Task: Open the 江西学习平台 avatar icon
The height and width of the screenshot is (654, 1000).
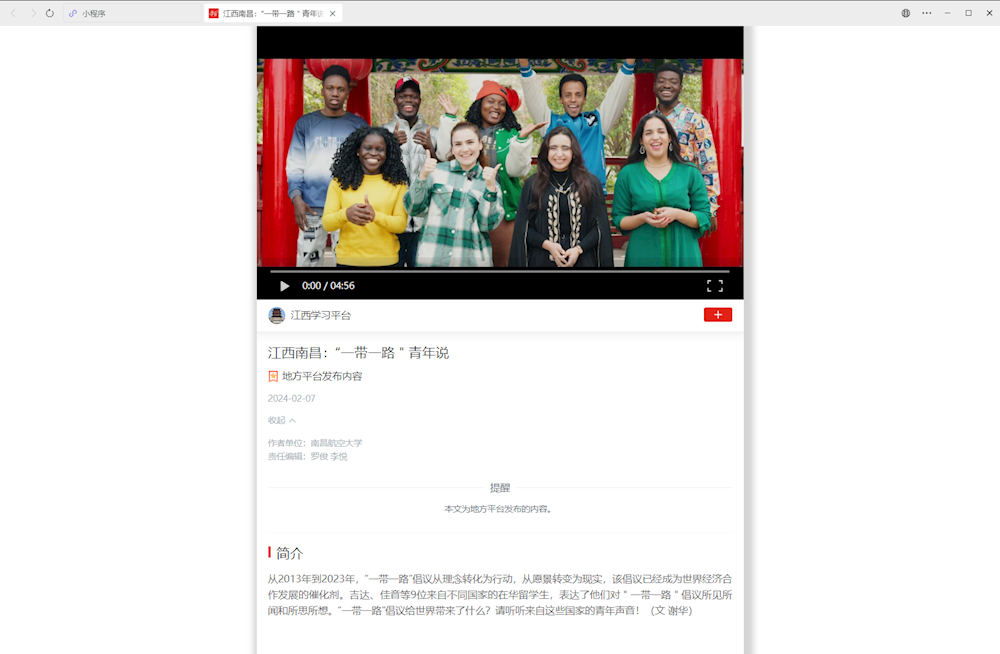Action: pos(277,315)
